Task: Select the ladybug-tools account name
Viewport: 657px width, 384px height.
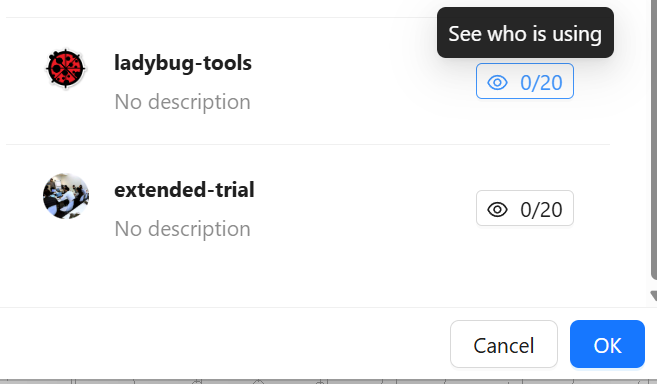Action: tap(183, 63)
